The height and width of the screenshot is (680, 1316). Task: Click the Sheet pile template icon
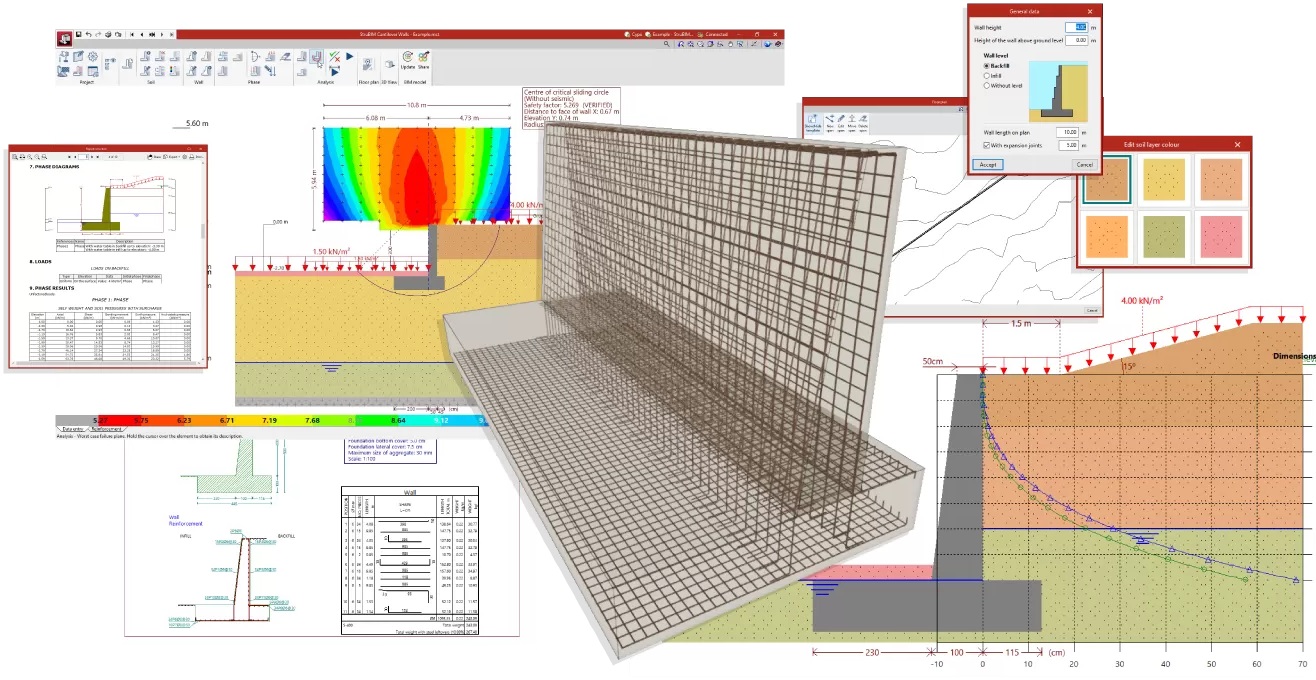coord(811,121)
